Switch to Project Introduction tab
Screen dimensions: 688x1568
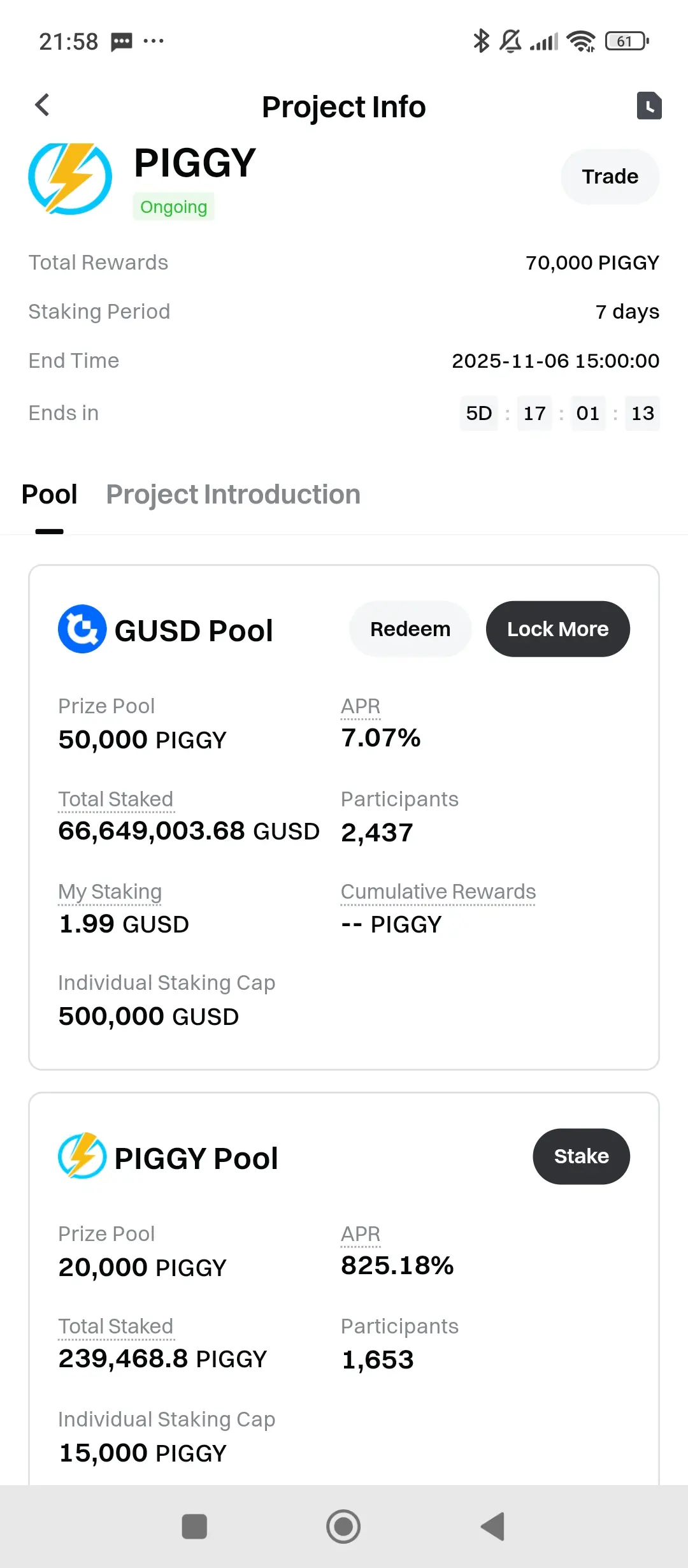233,495
